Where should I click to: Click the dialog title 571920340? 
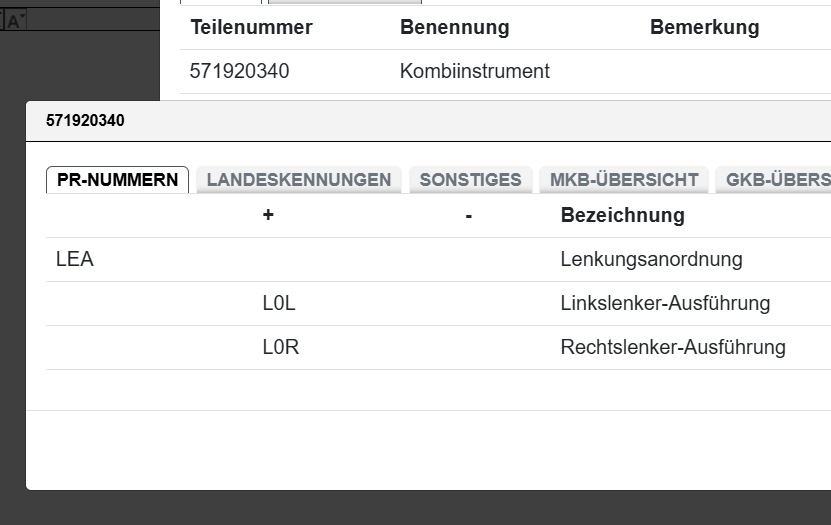[x=85, y=121]
